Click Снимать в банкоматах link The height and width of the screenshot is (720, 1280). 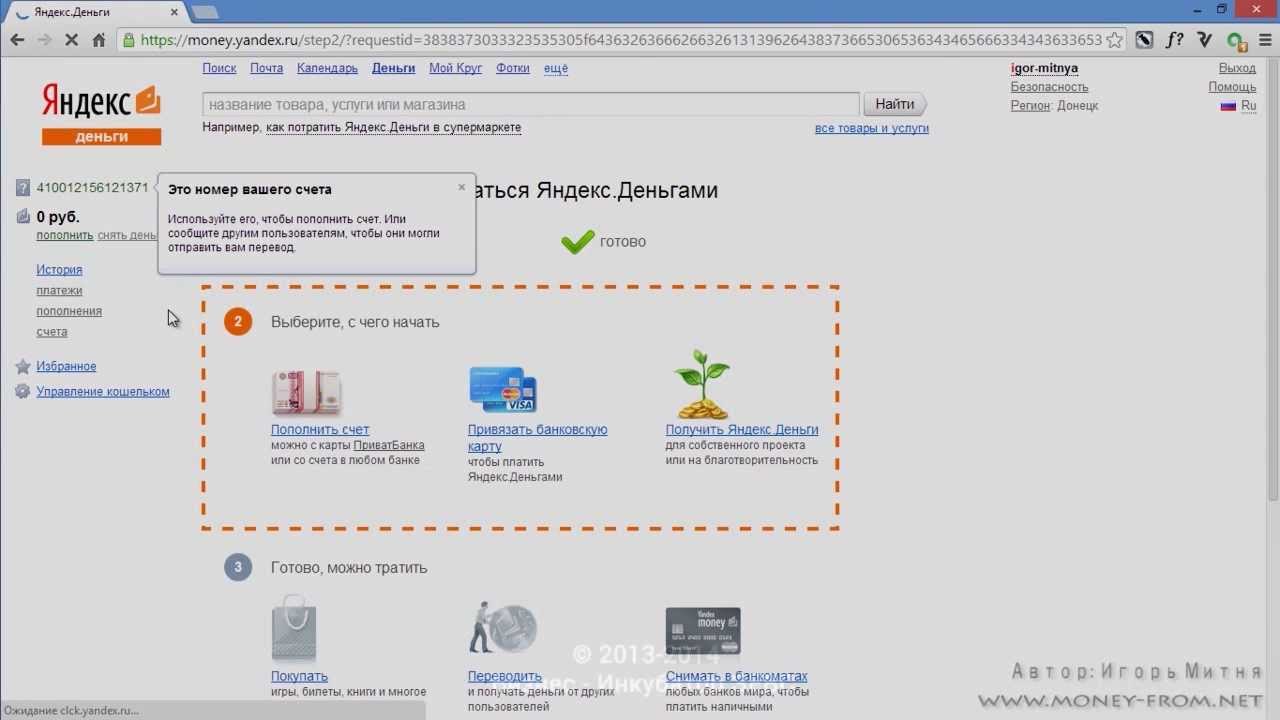736,677
